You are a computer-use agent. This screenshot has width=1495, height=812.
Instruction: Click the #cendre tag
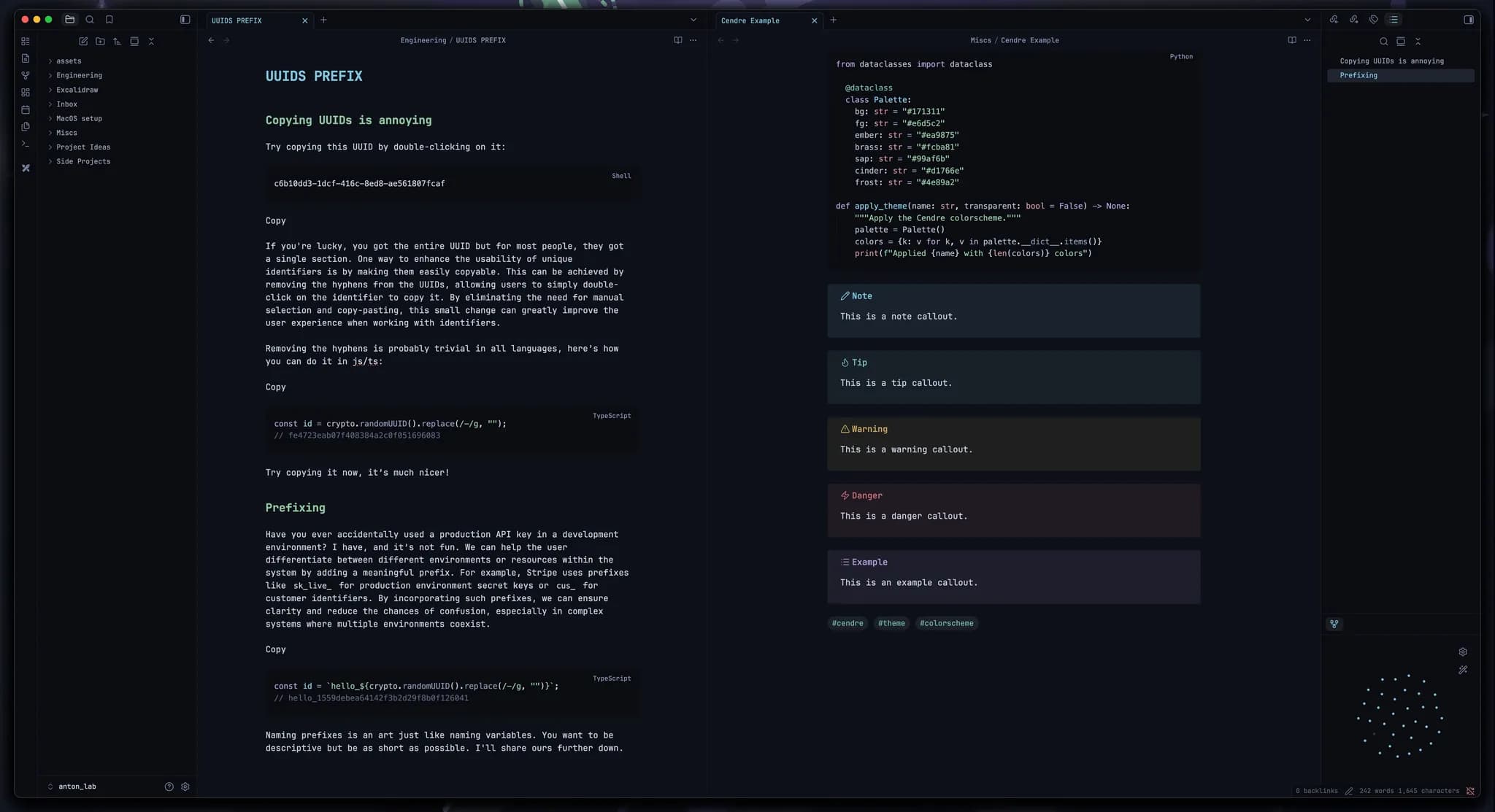coord(847,623)
